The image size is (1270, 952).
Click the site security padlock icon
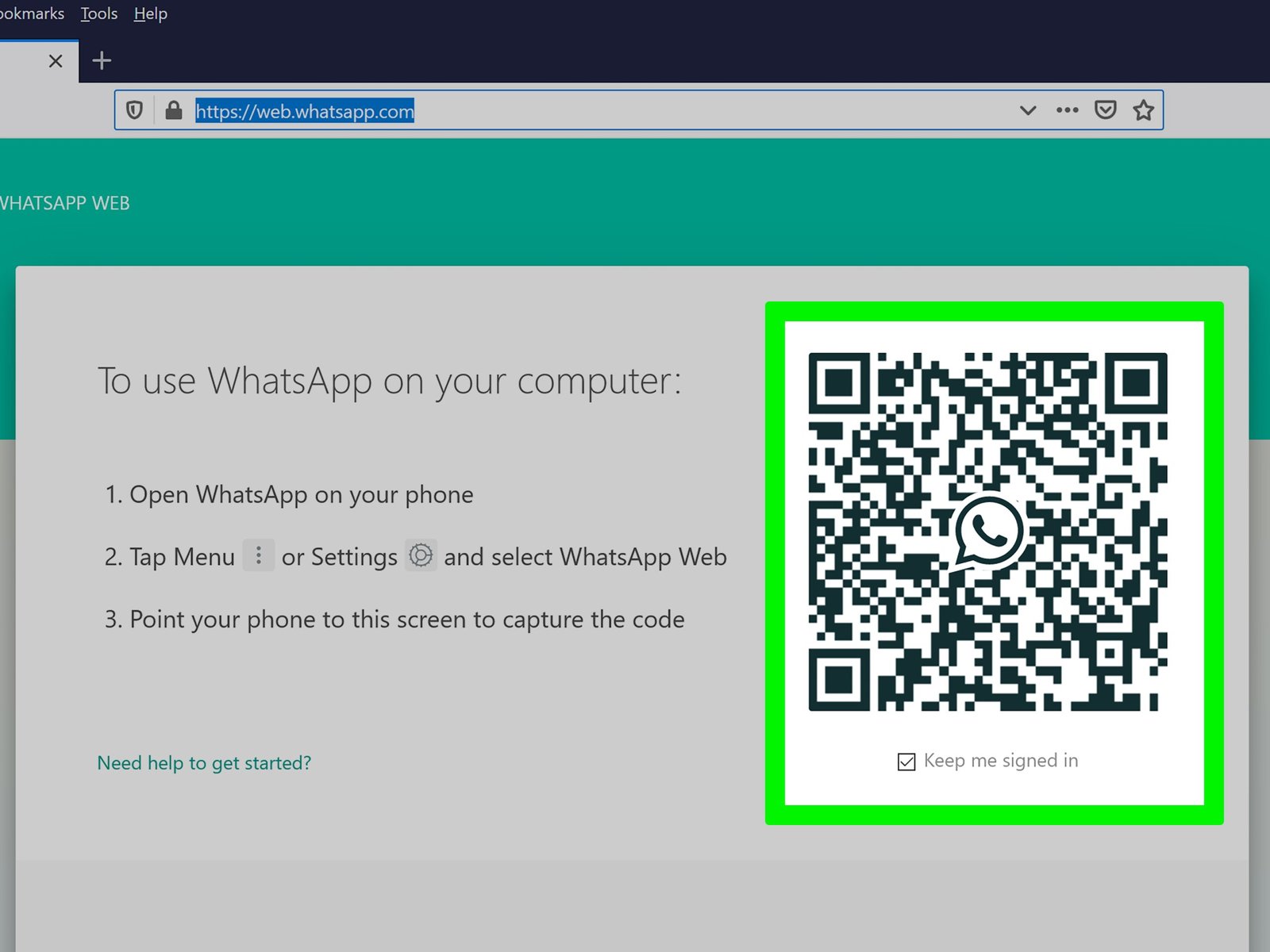coord(173,110)
